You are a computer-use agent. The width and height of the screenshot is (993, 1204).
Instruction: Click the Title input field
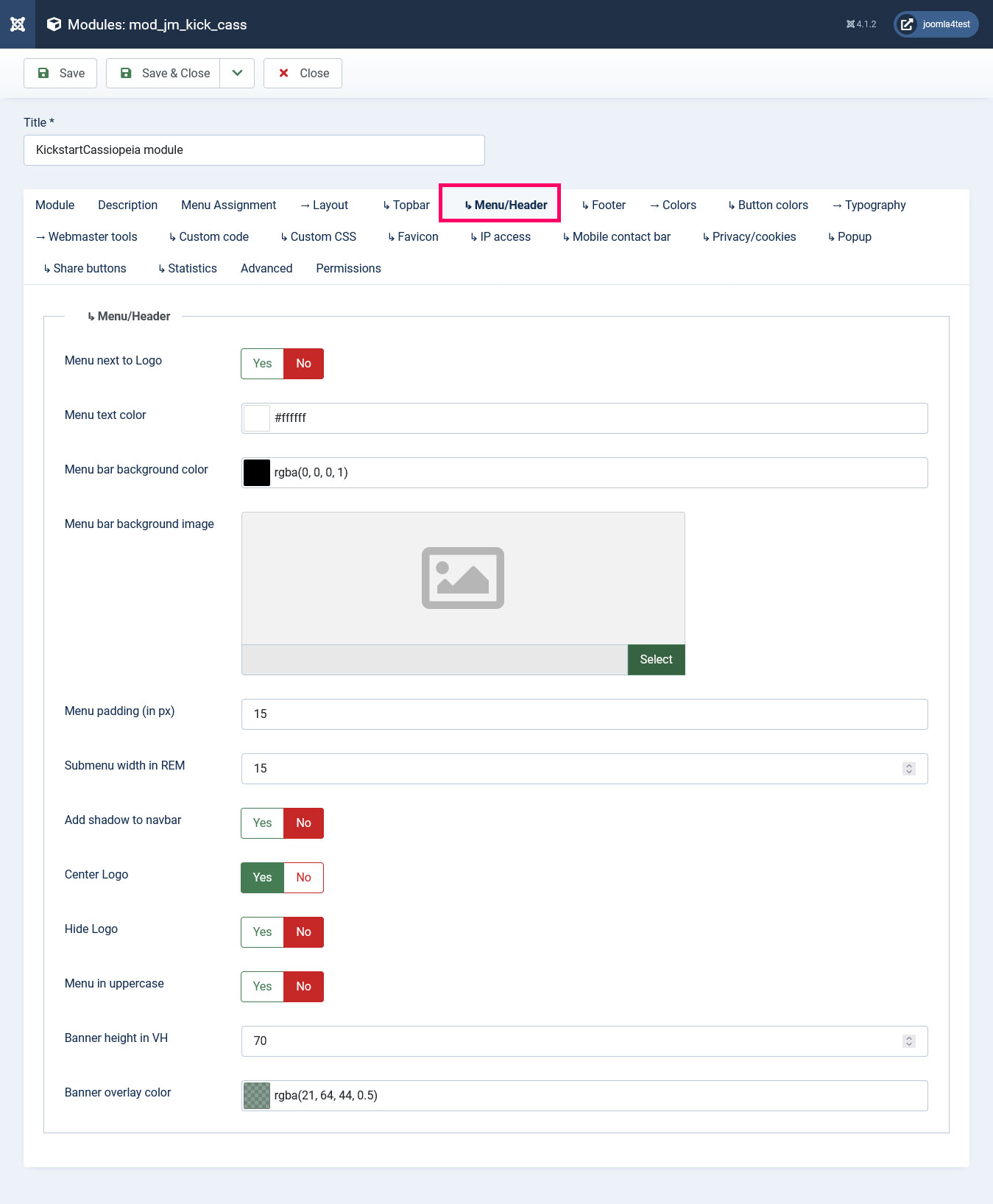tap(254, 150)
